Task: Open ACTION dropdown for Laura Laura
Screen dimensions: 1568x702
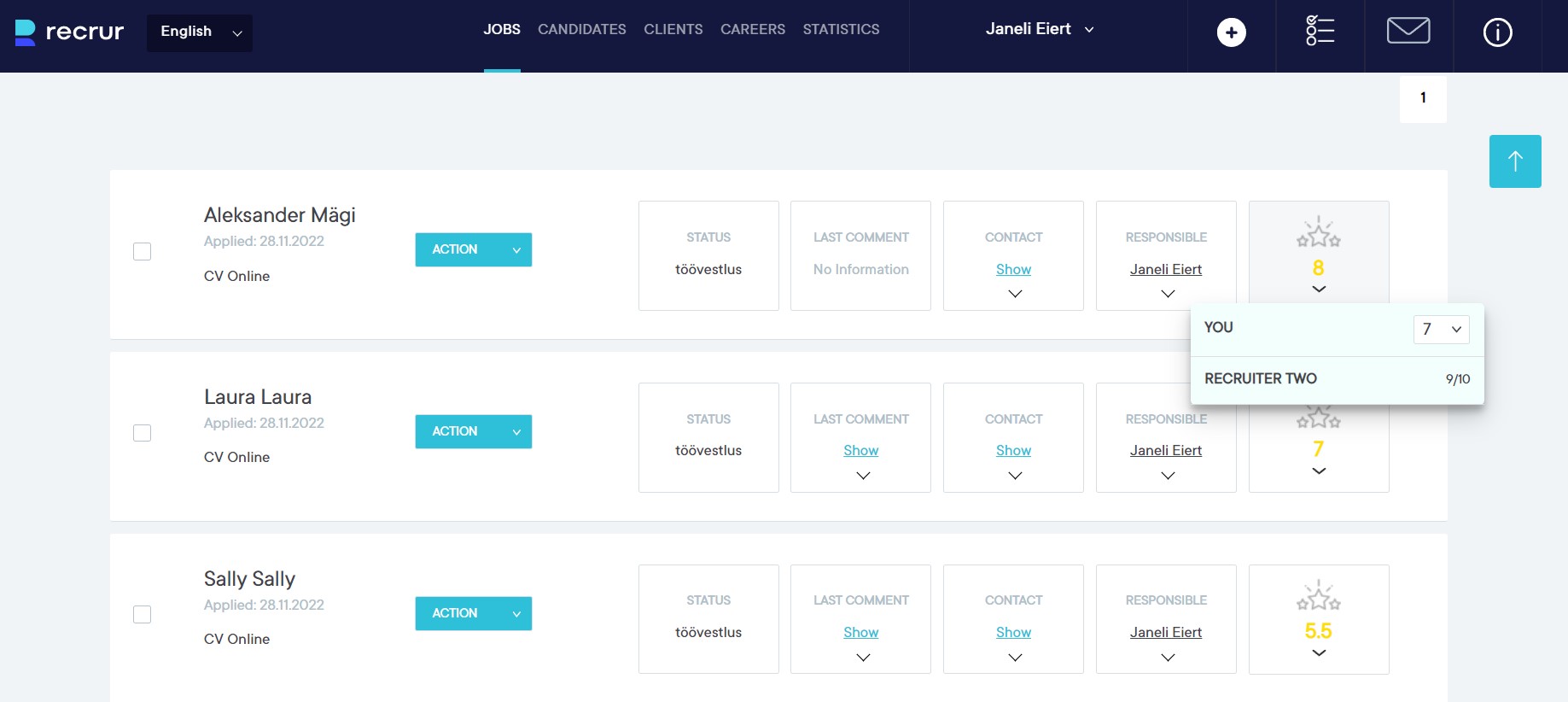Action: [x=473, y=431]
